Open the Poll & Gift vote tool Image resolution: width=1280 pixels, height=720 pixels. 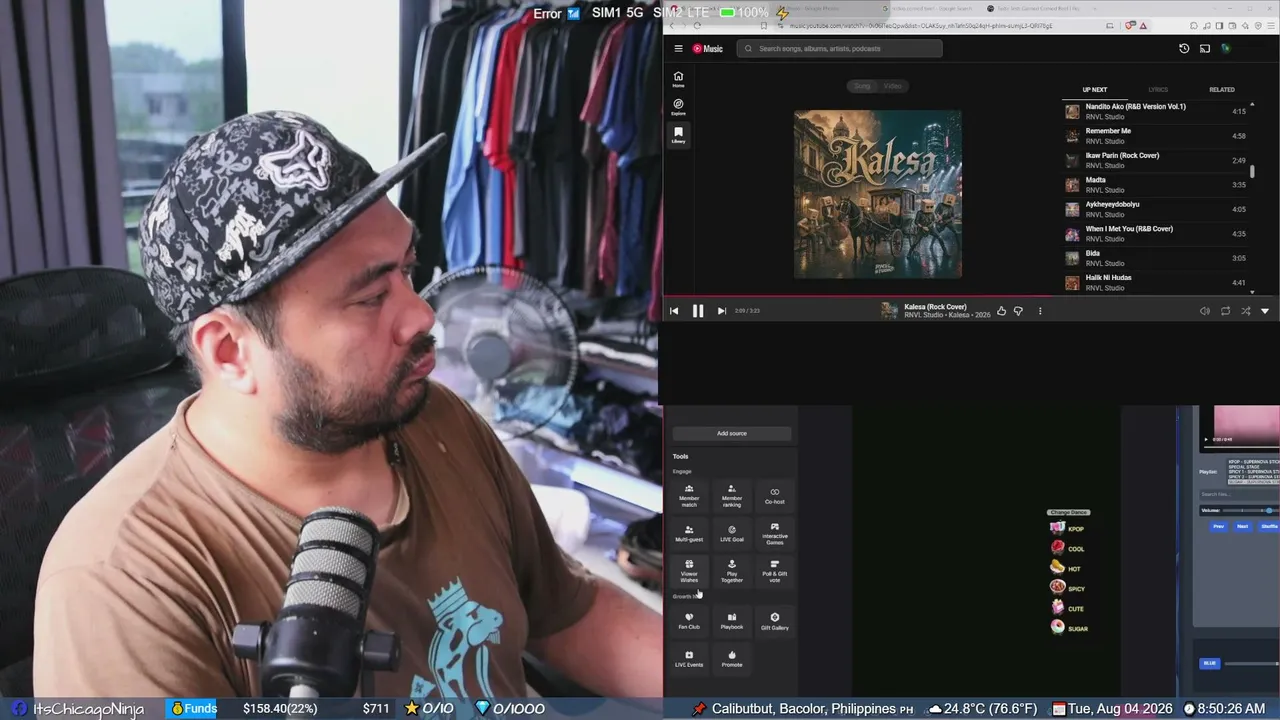tap(775, 571)
